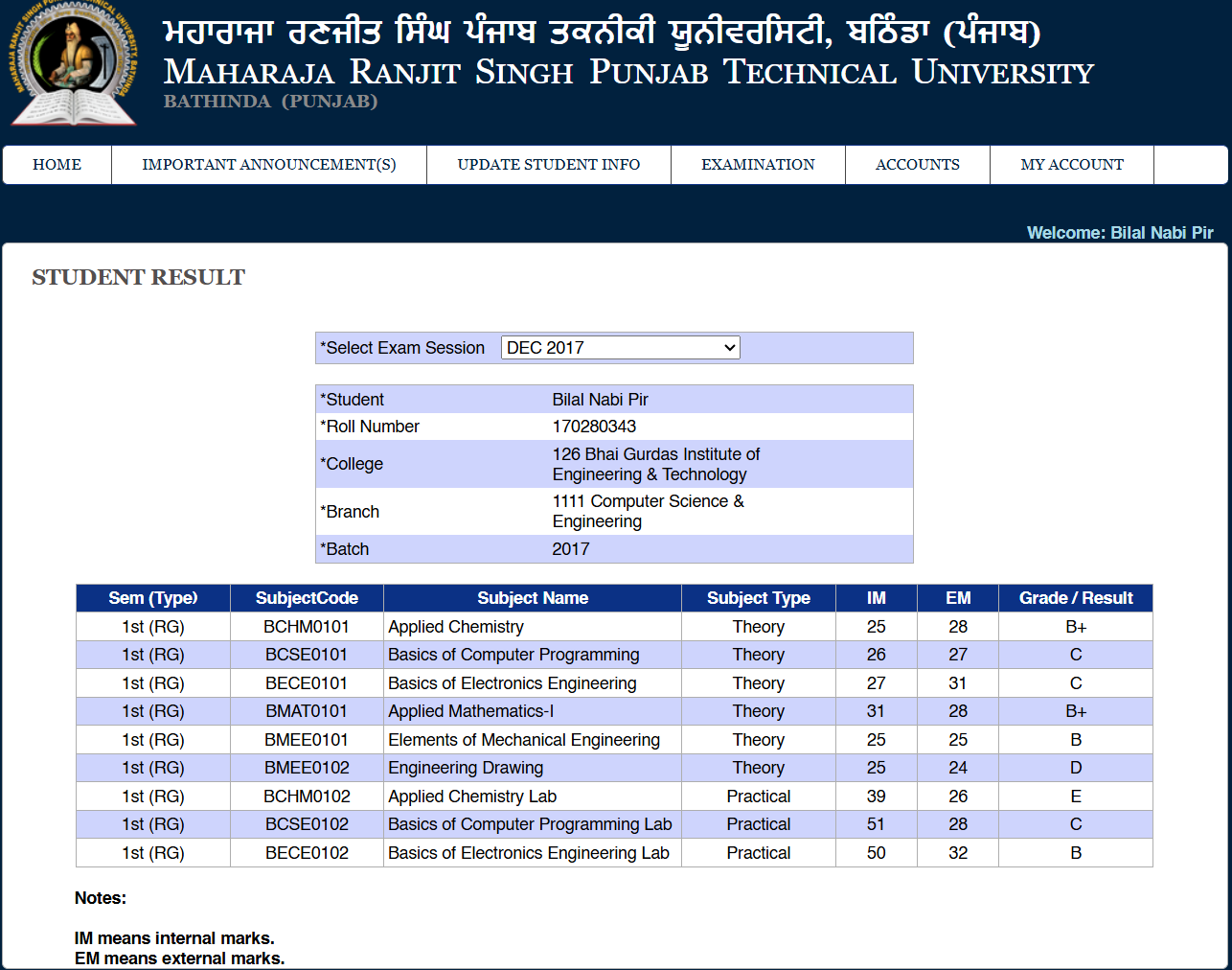This screenshot has height=970, width=1232.
Task: Click the Maharaja Ranjit Singh university title
Action: 627,72
